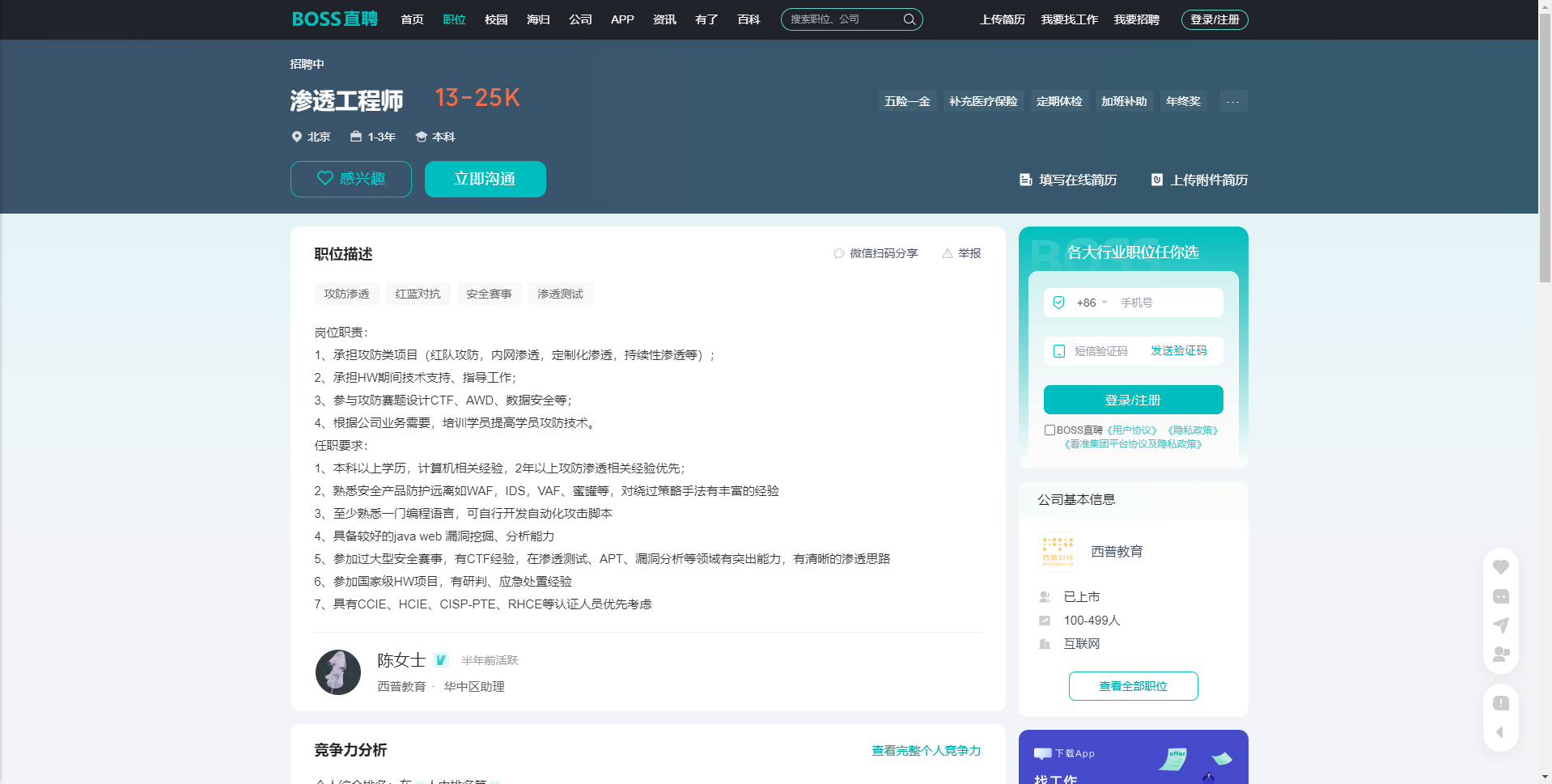Screen dimensions: 1552x784
Task: Click the 发送验证码 link
Action: pyautogui.click(x=1178, y=350)
